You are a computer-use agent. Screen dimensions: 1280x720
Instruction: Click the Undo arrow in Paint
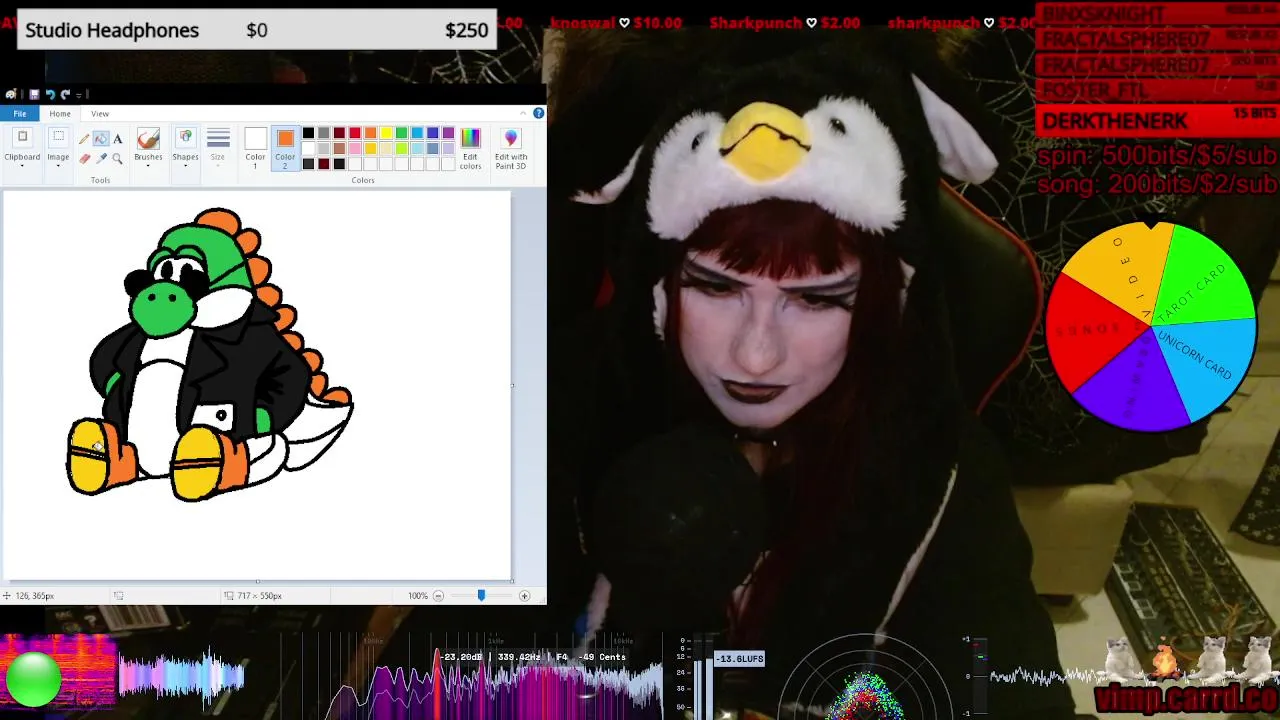[50, 95]
